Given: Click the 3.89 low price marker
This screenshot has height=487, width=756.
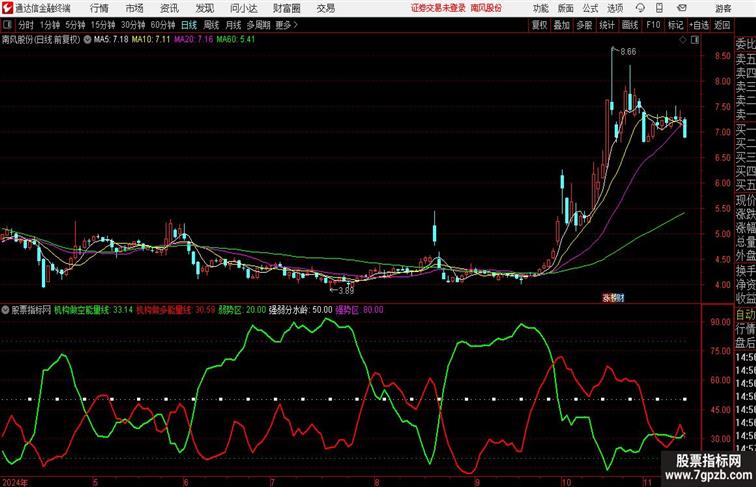Looking at the screenshot, I should point(346,290).
